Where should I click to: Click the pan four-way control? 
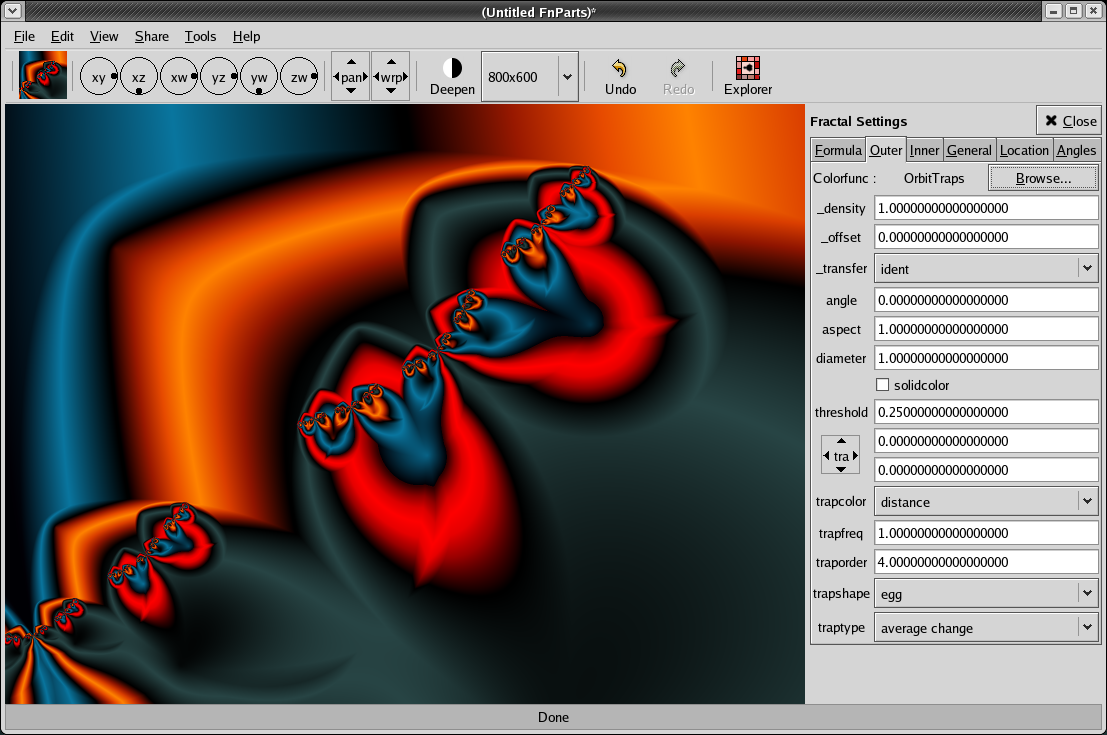350,77
